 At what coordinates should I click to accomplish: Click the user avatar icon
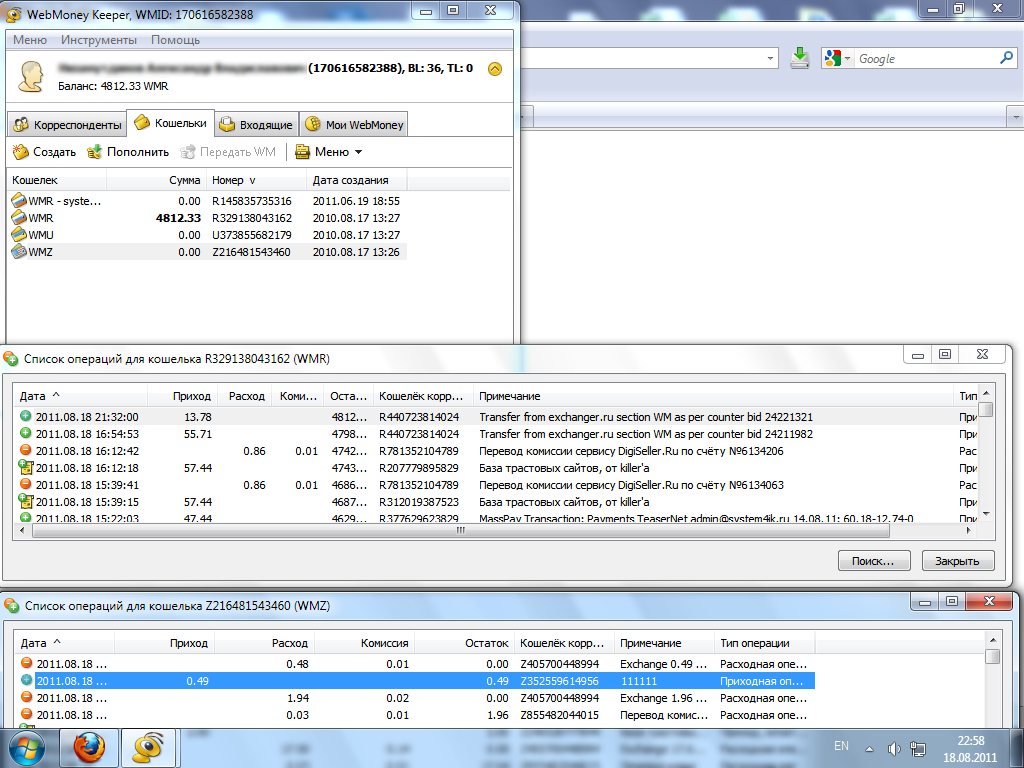pyautogui.click(x=32, y=76)
